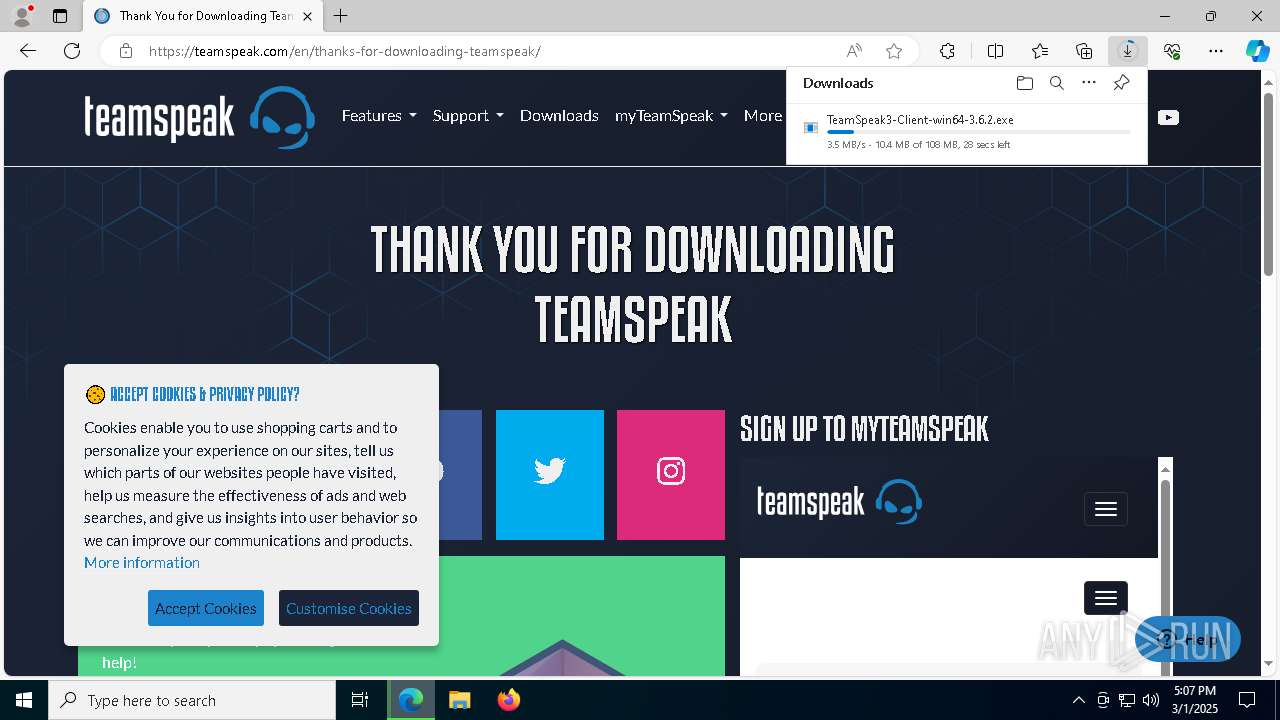Image resolution: width=1280 pixels, height=720 pixels.
Task: Open Browser essentials heart icon
Action: (x=1172, y=51)
